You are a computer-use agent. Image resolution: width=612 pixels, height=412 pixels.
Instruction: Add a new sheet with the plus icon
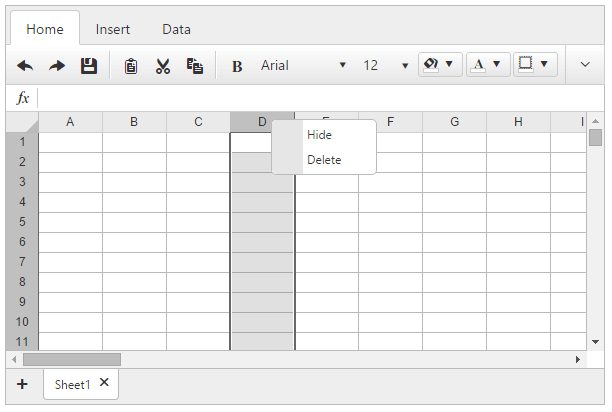pos(22,384)
